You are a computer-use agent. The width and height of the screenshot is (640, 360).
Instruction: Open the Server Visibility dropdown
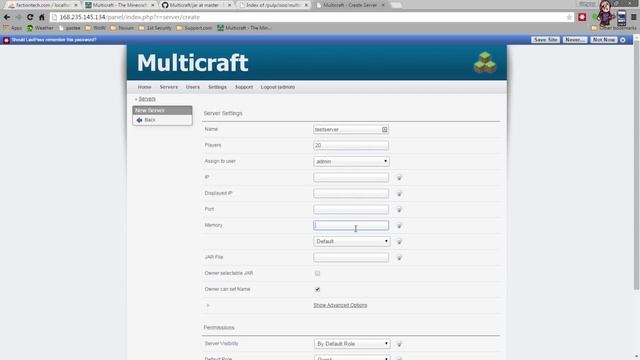click(x=352, y=344)
